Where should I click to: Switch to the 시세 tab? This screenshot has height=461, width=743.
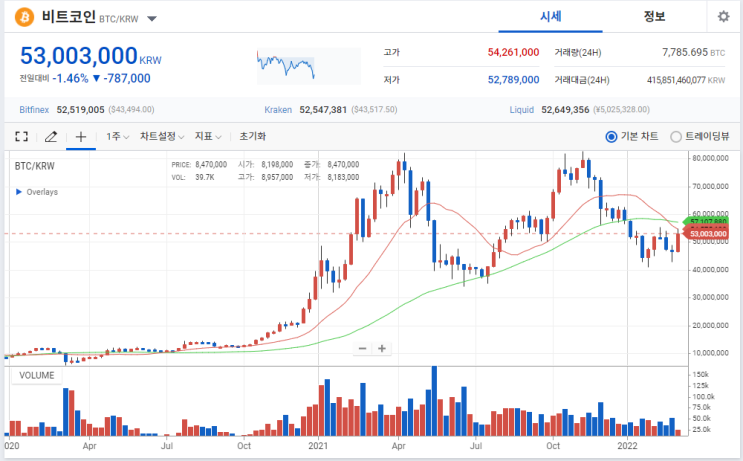point(550,17)
